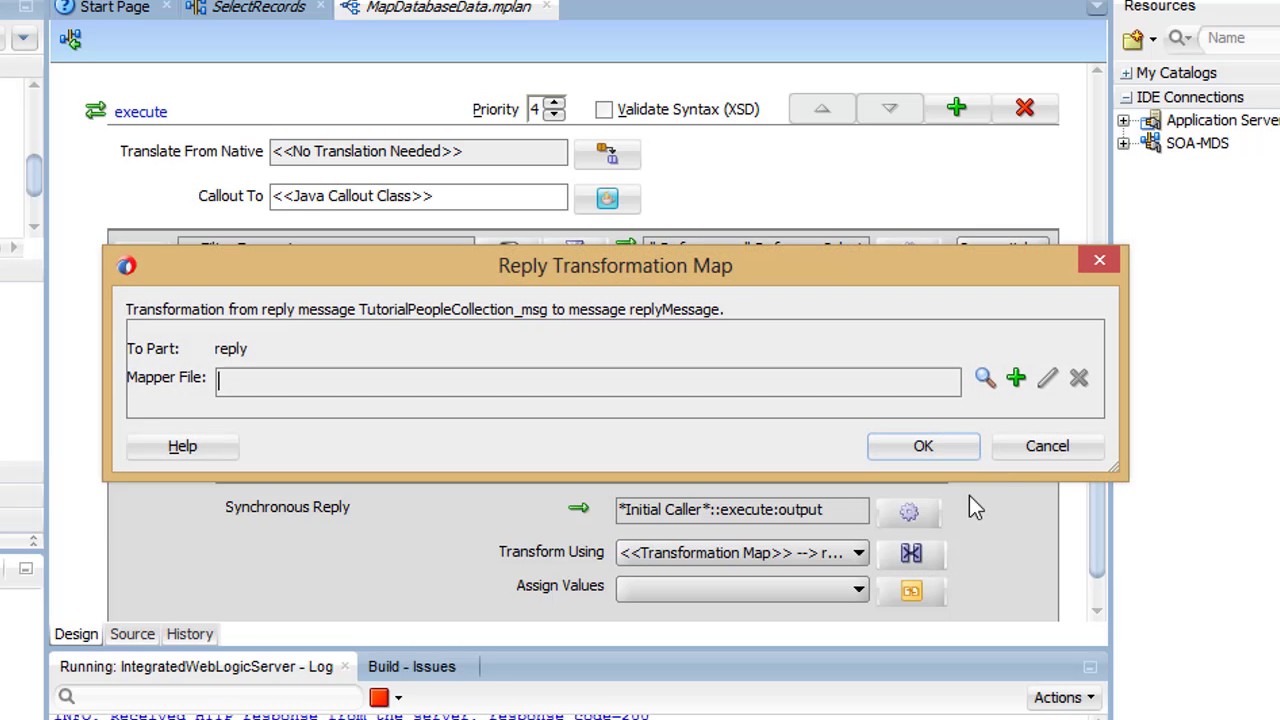Viewport: 1280px width, 720px height.
Task: Open the dropdown beside the red stop button
Action: click(398, 698)
